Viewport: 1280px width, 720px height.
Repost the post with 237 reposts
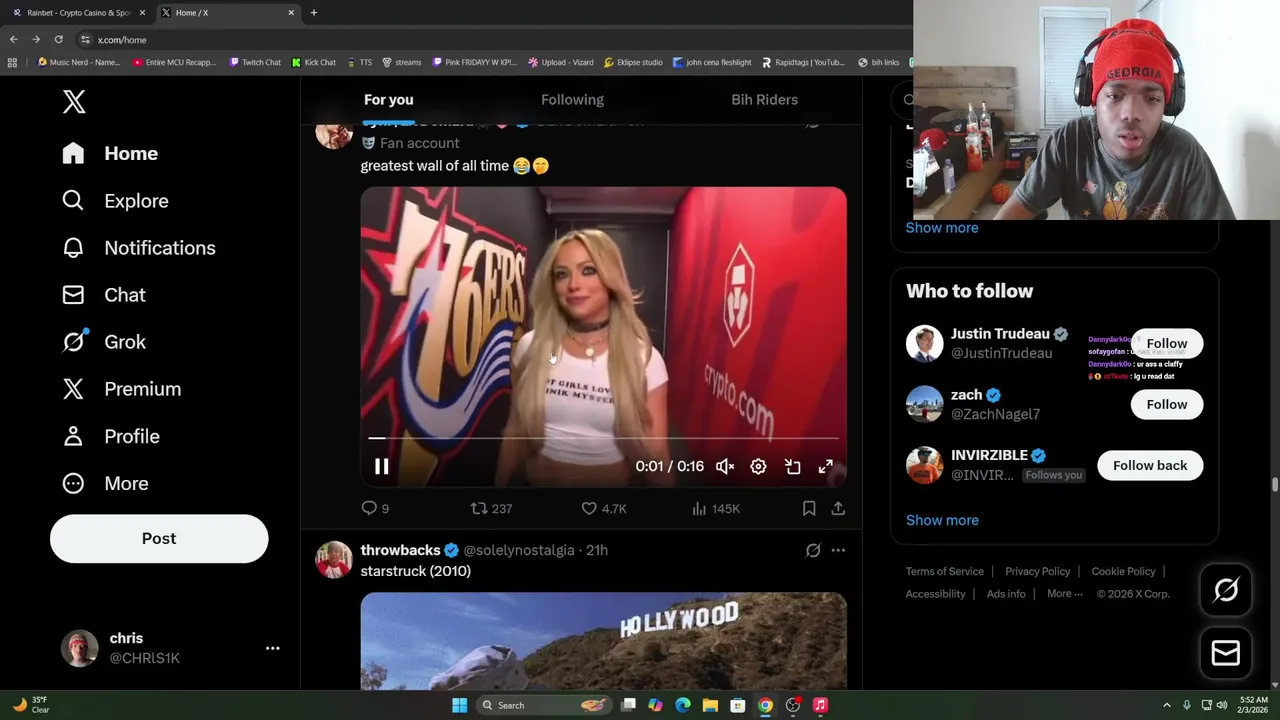point(491,508)
